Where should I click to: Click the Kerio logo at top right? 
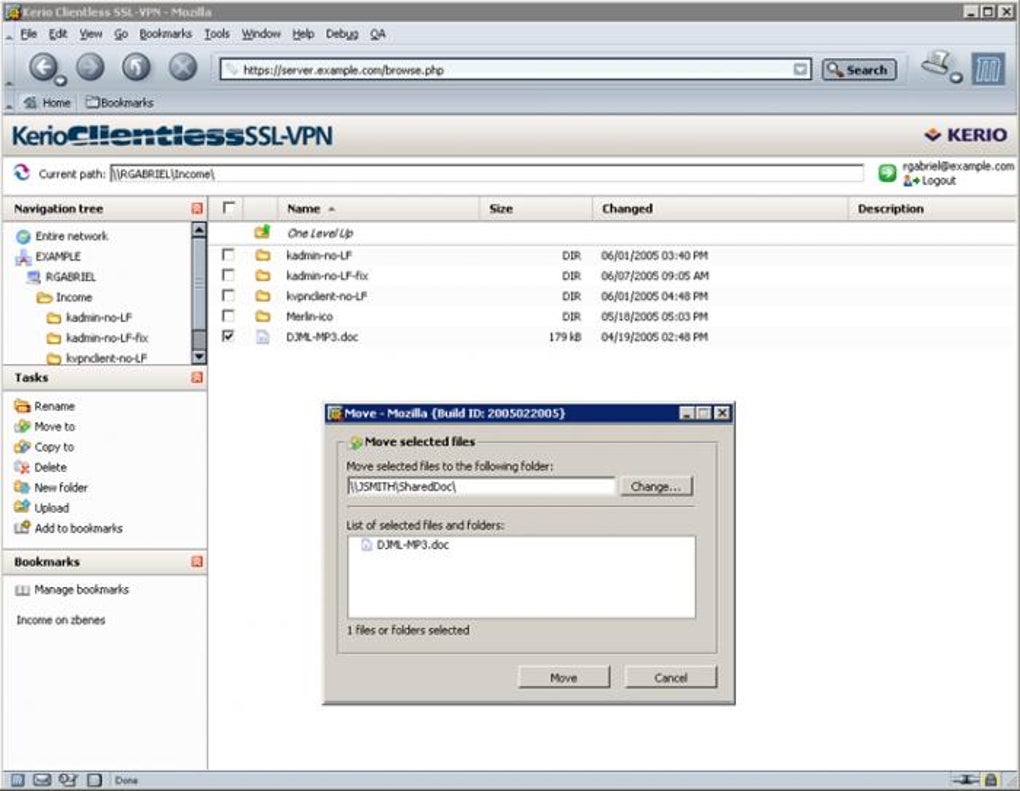(x=965, y=135)
